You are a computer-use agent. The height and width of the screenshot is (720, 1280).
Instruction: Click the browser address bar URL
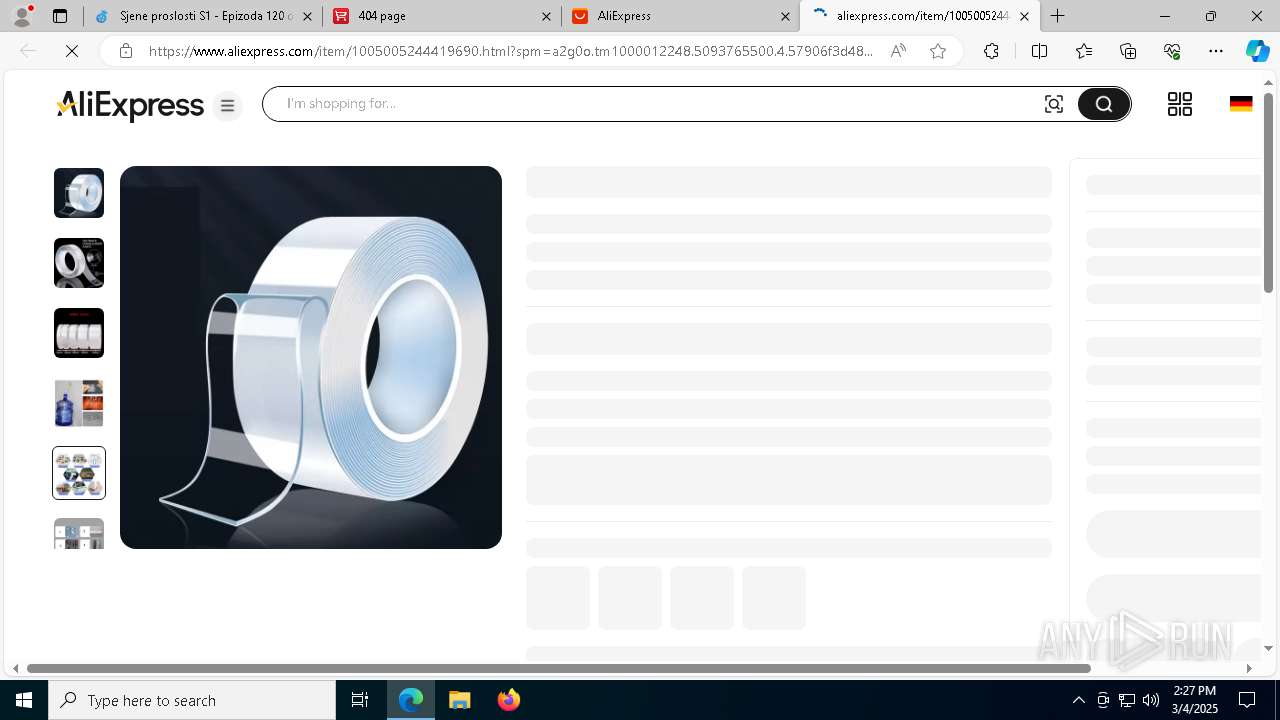510,51
